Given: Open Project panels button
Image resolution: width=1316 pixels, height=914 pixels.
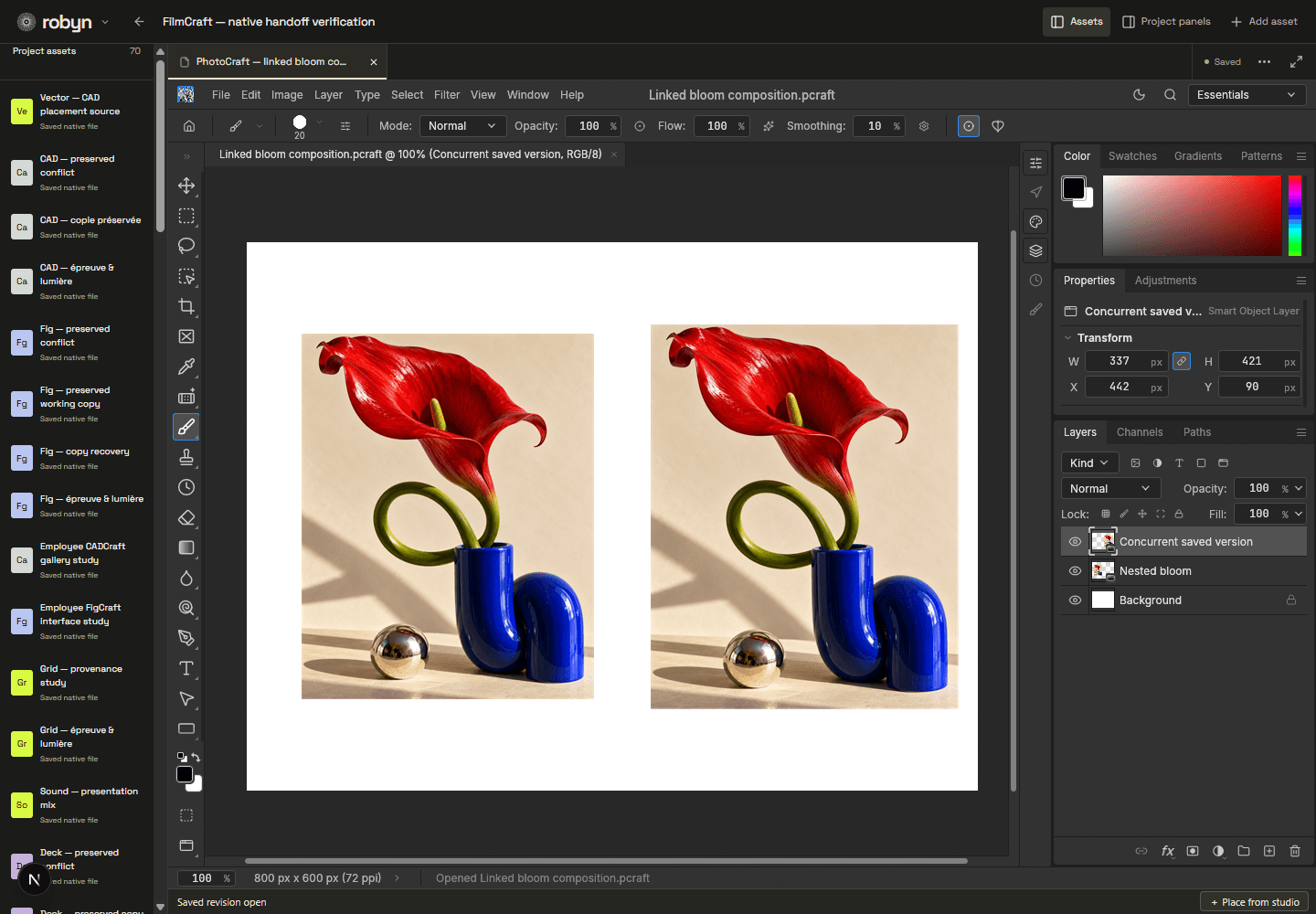Looking at the screenshot, I should pos(1166,22).
